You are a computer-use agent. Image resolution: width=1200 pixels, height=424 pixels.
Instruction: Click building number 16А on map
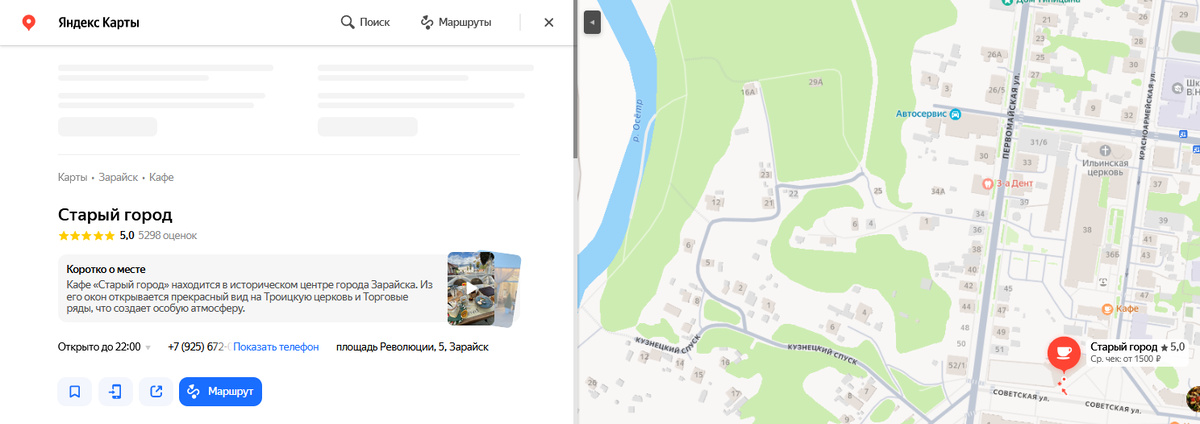[x=748, y=91]
